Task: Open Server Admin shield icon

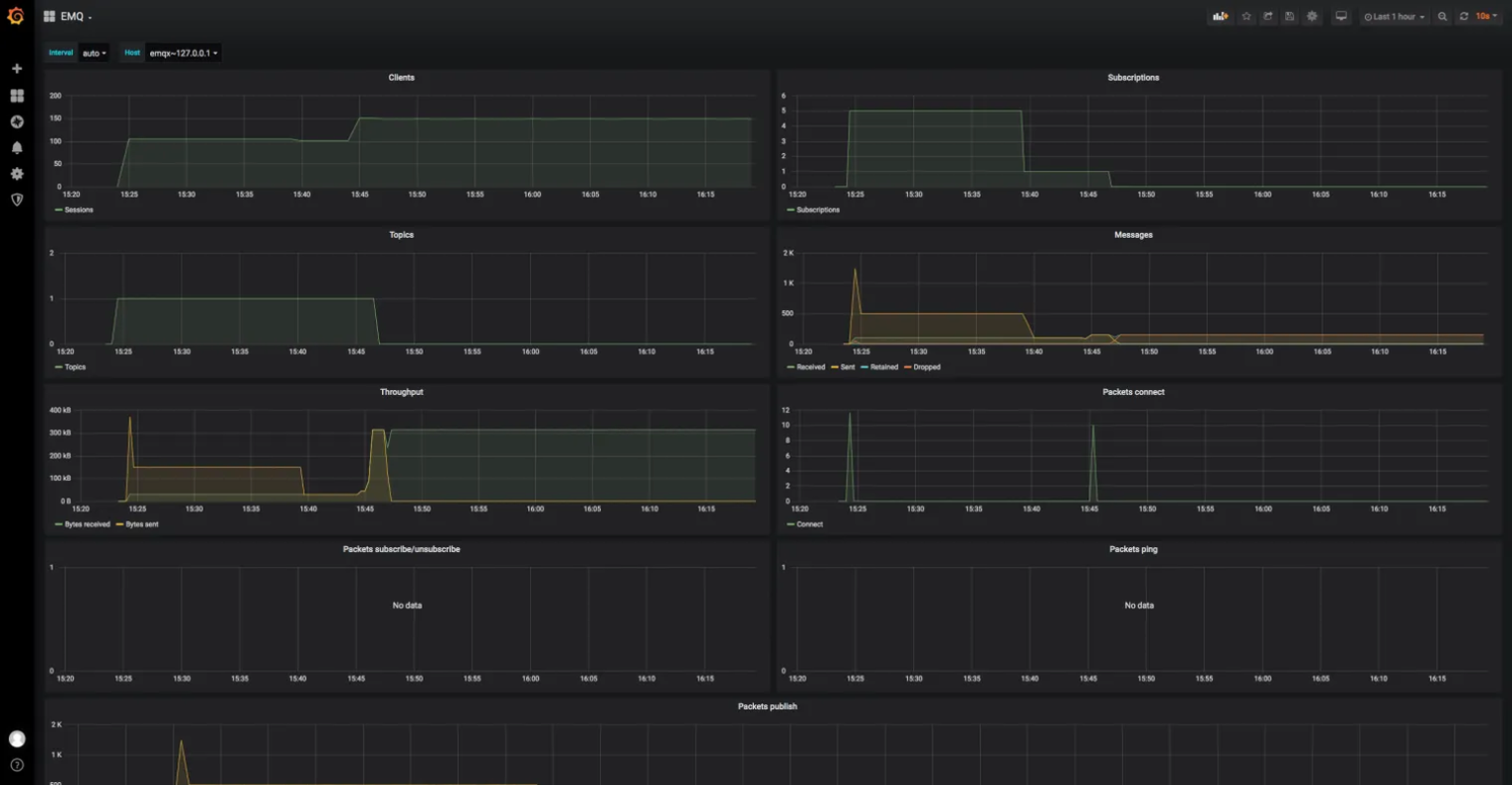Action: point(16,199)
